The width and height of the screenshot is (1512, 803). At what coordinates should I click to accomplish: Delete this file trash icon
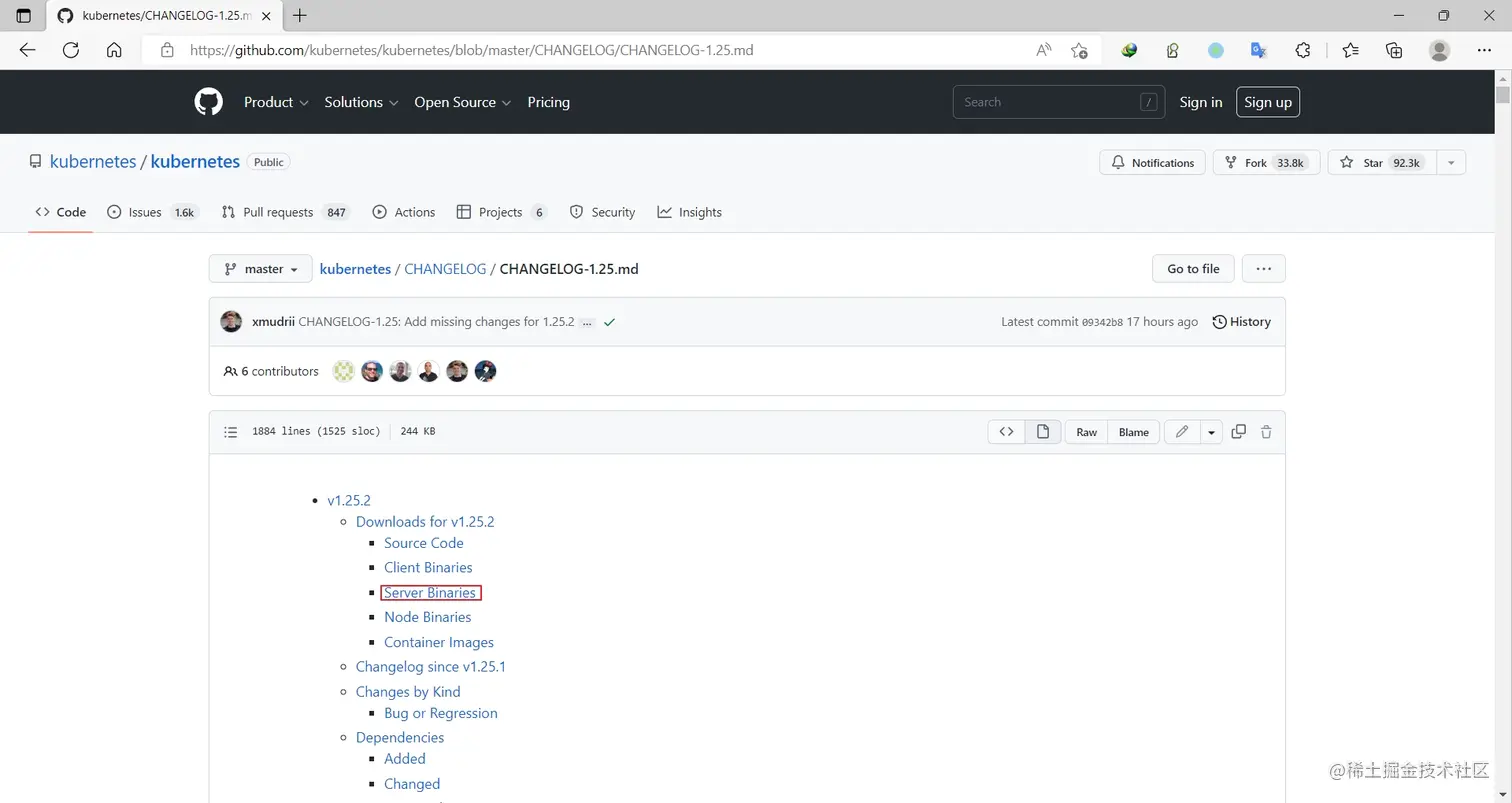(1266, 432)
